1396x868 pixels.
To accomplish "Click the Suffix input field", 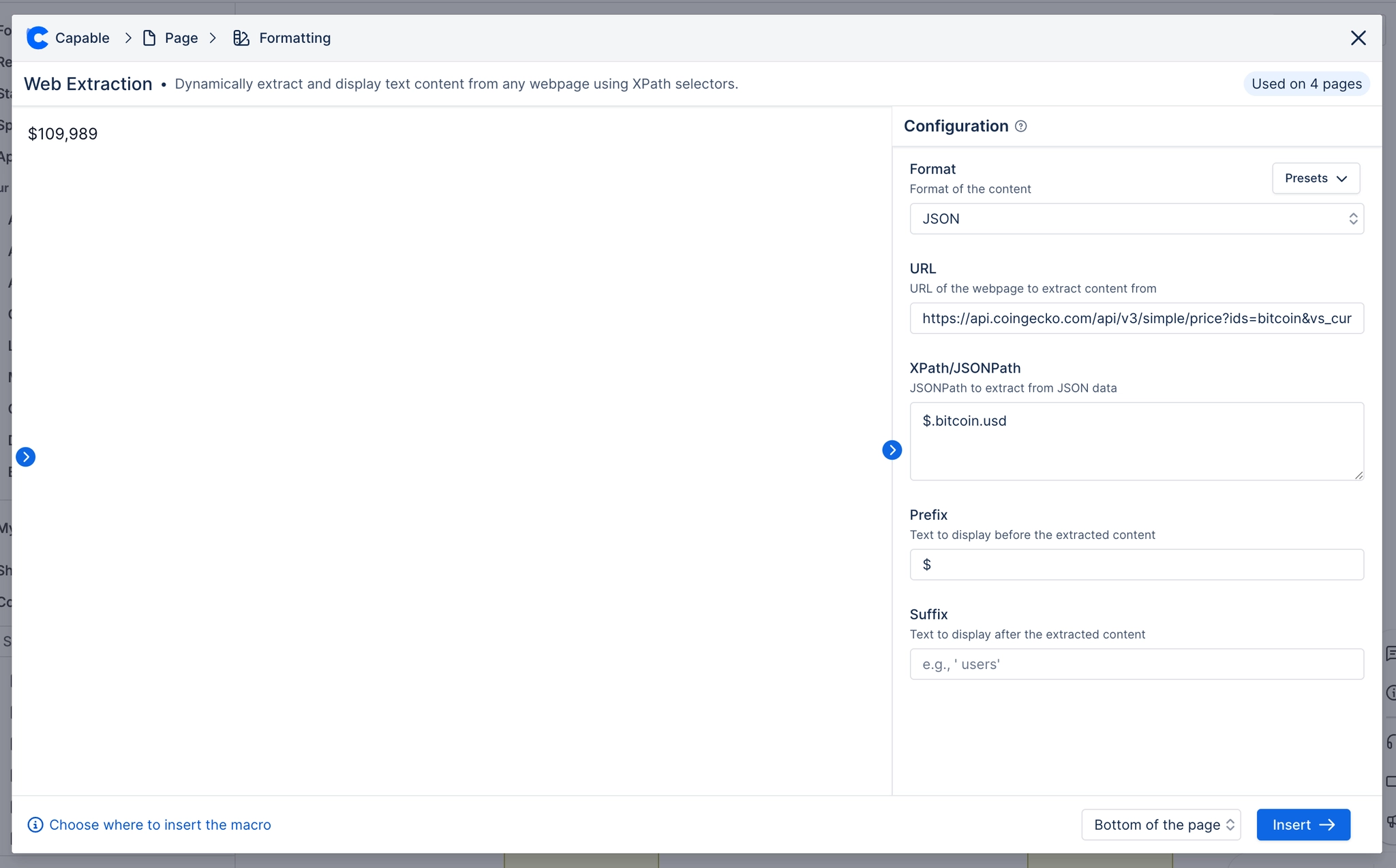I will [1136, 664].
